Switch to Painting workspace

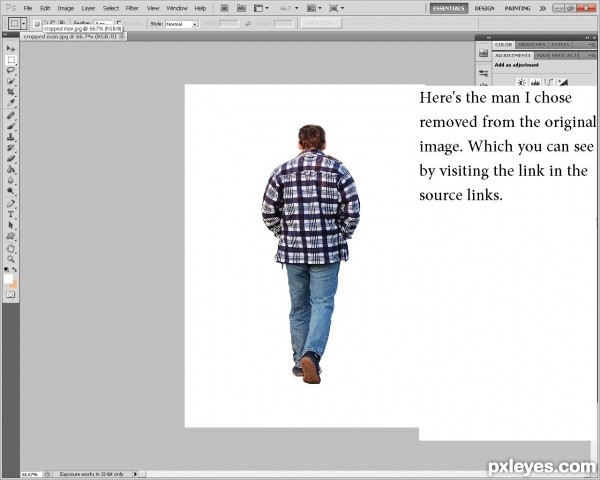click(517, 8)
